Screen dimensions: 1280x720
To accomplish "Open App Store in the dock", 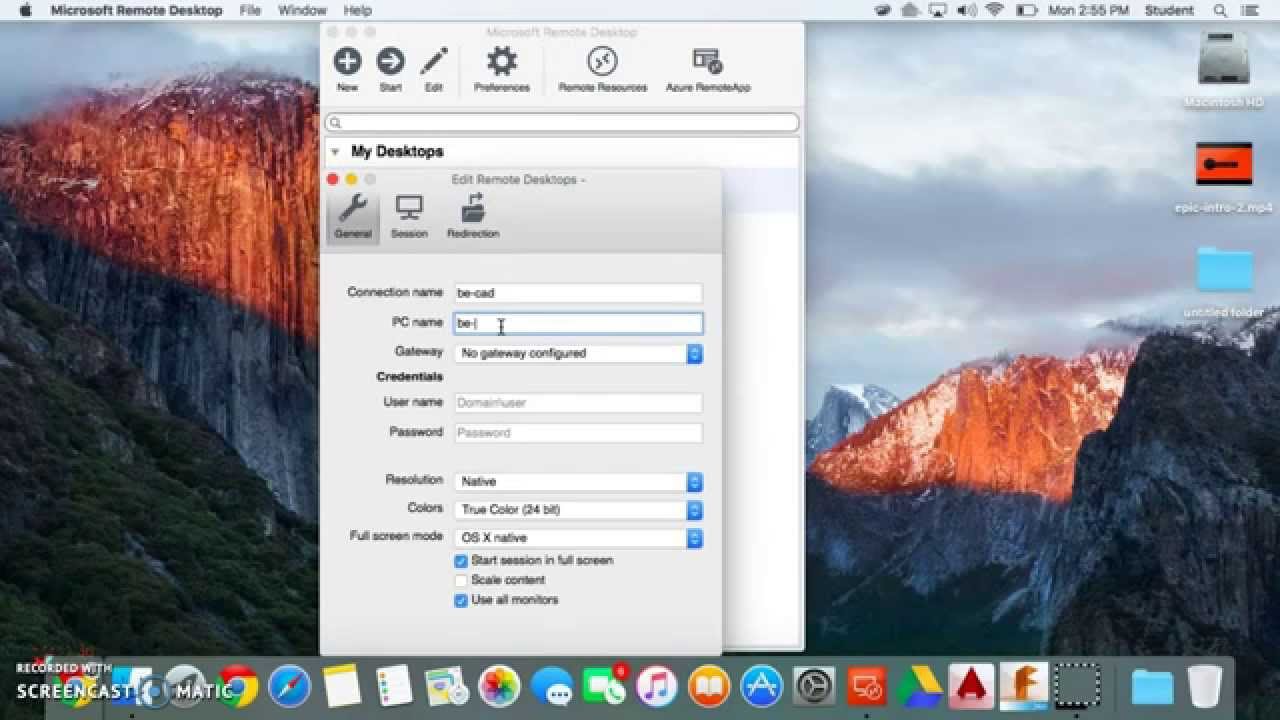I will click(761, 686).
